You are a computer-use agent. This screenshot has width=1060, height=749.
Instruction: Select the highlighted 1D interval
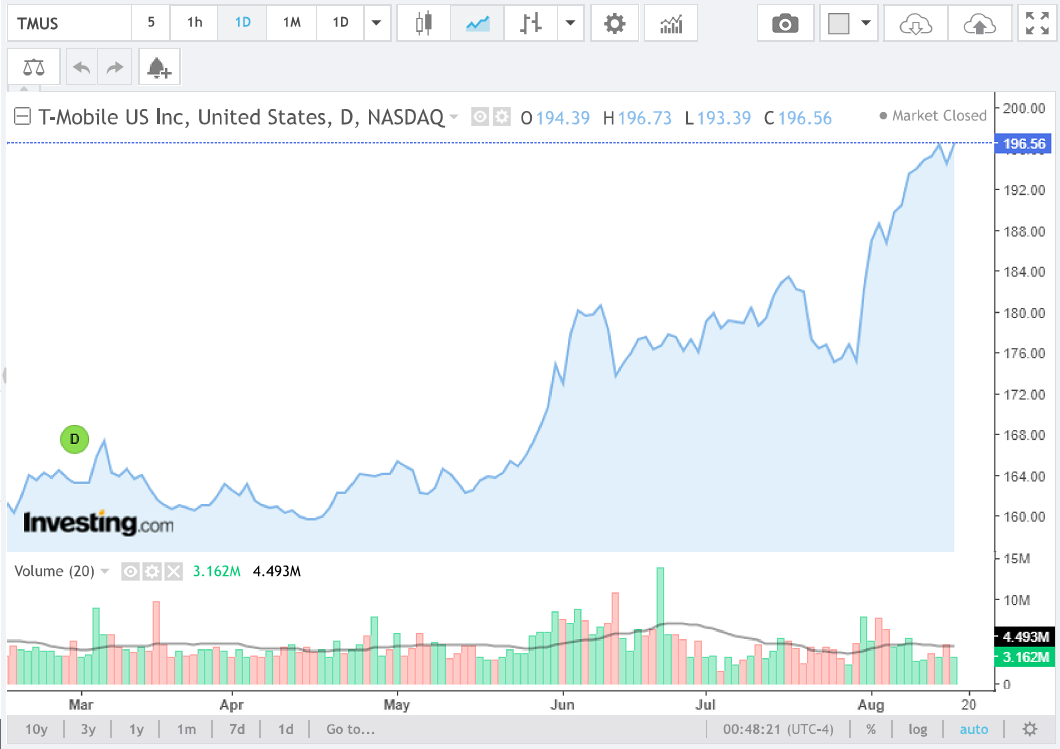(x=243, y=23)
